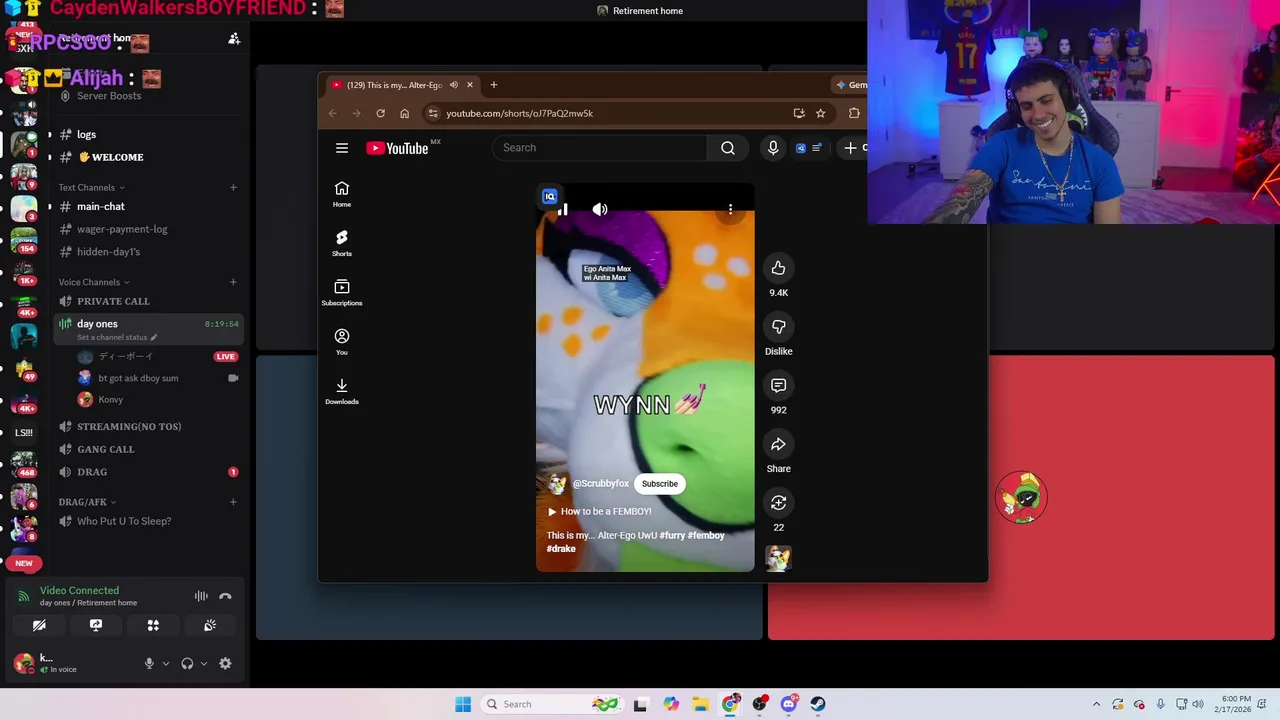Disconnect from the Discord voice call

[225, 596]
